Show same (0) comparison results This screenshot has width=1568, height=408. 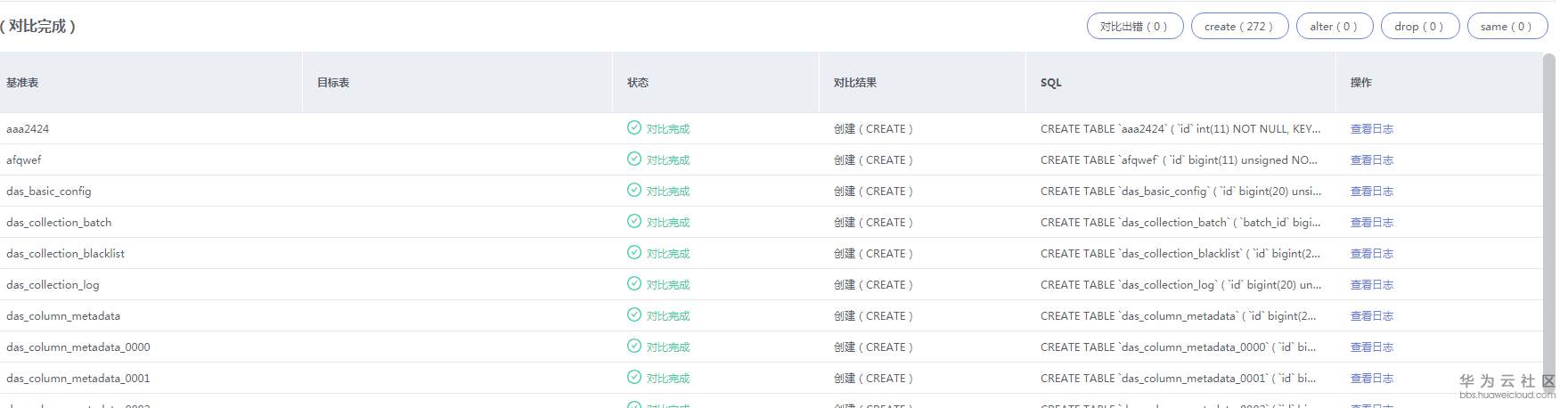(x=1507, y=27)
